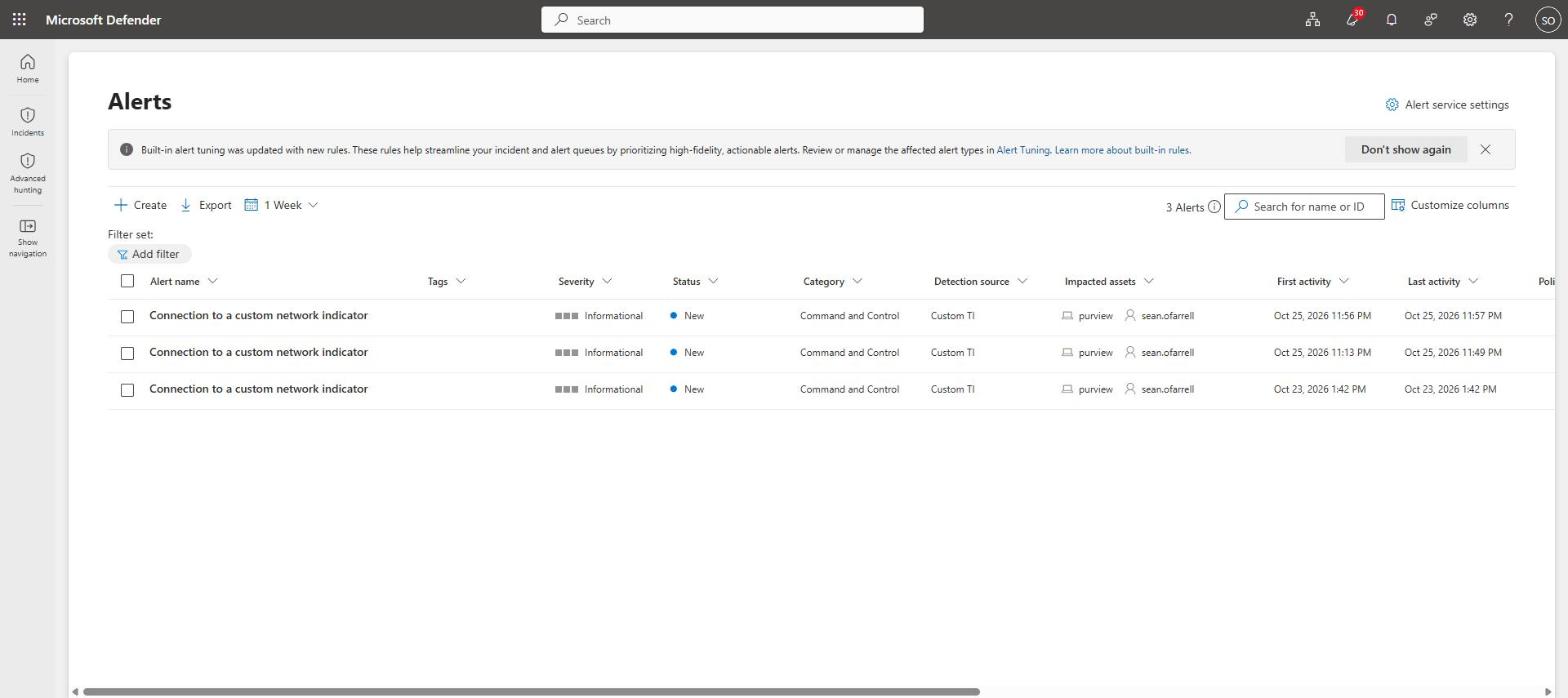Select all alerts header checkbox
1568x698 pixels.
pos(127,281)
